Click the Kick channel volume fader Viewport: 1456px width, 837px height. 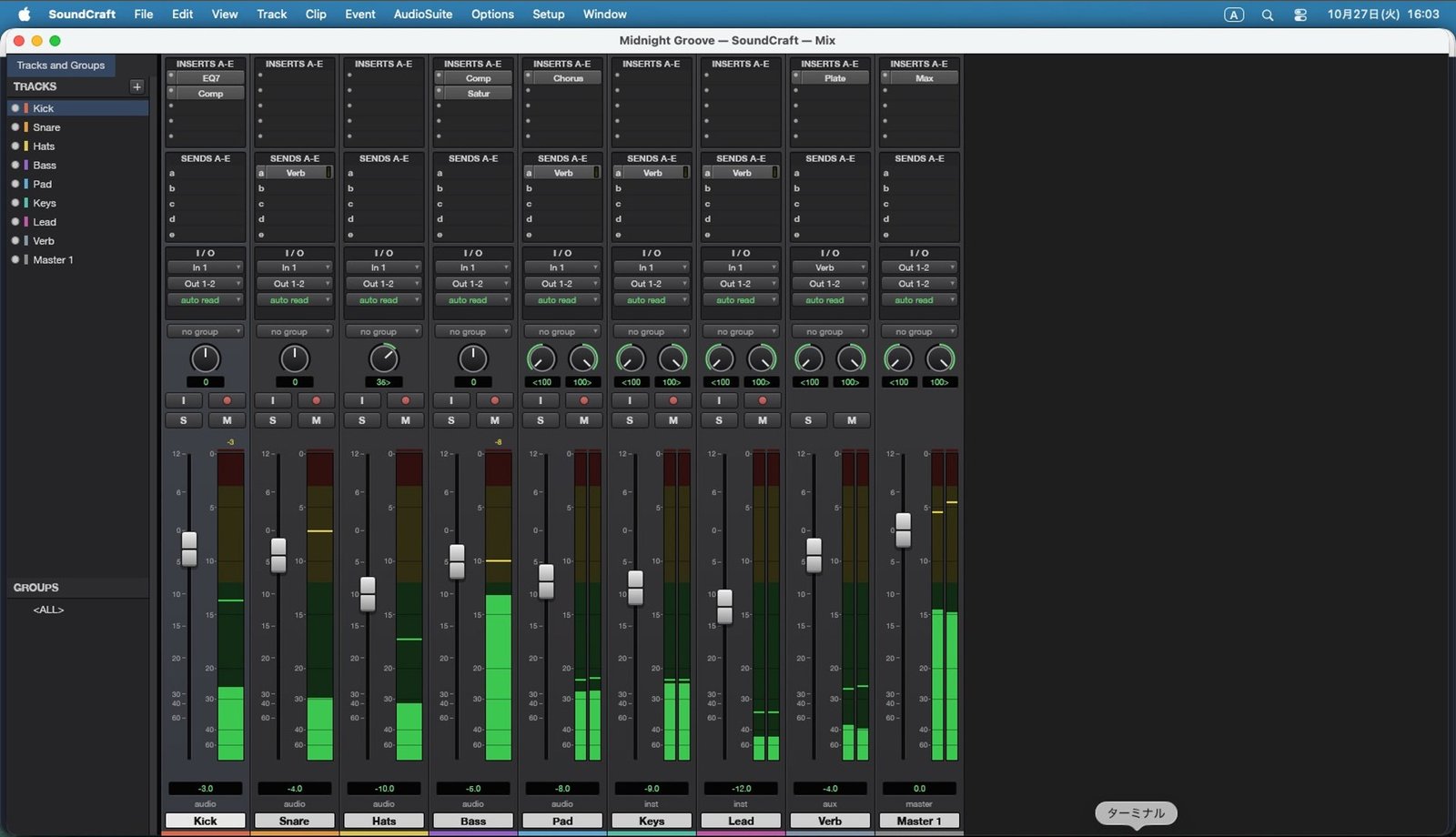coord(189,549)
